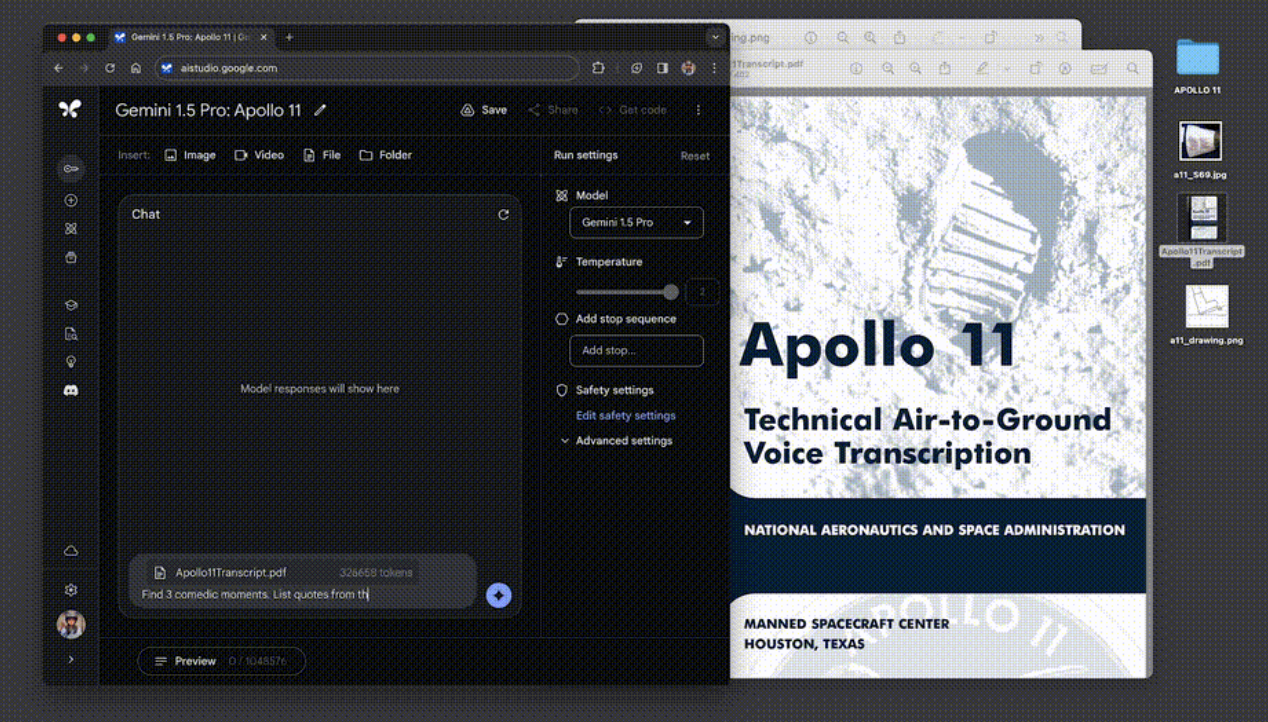Open AI Studio header three-dot menu
The height and width of the screenshot is (722, 1268).
pos(698,110)
